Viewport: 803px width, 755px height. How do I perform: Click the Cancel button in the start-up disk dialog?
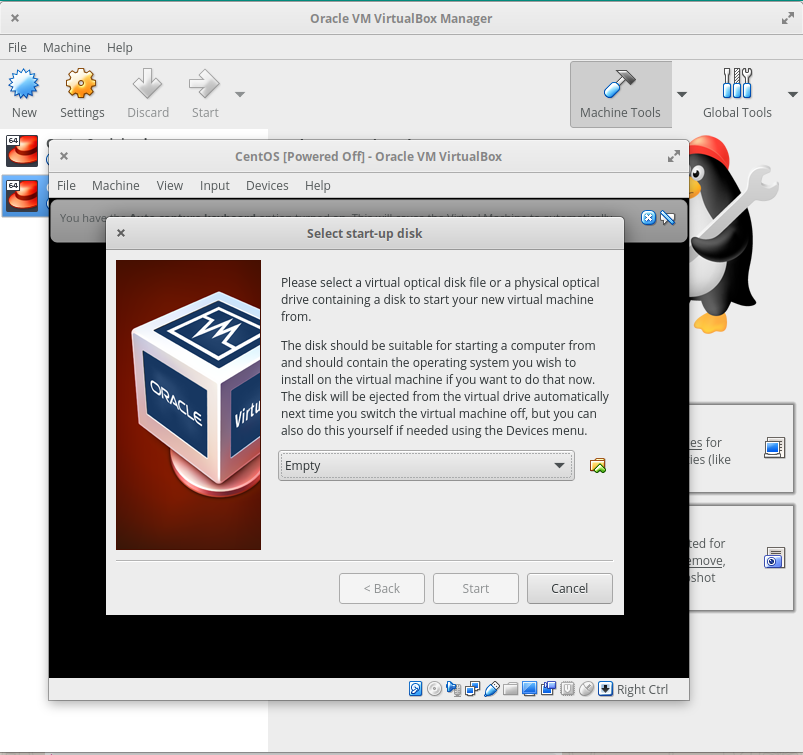coord(569,589)
